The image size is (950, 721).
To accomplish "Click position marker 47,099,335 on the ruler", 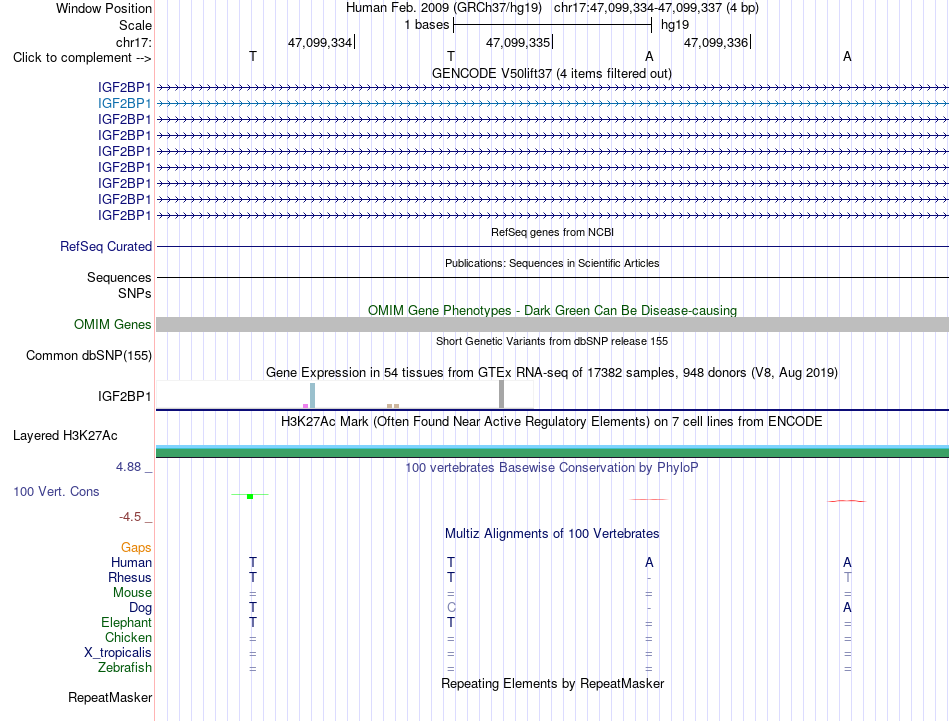I will coord(518,42).
